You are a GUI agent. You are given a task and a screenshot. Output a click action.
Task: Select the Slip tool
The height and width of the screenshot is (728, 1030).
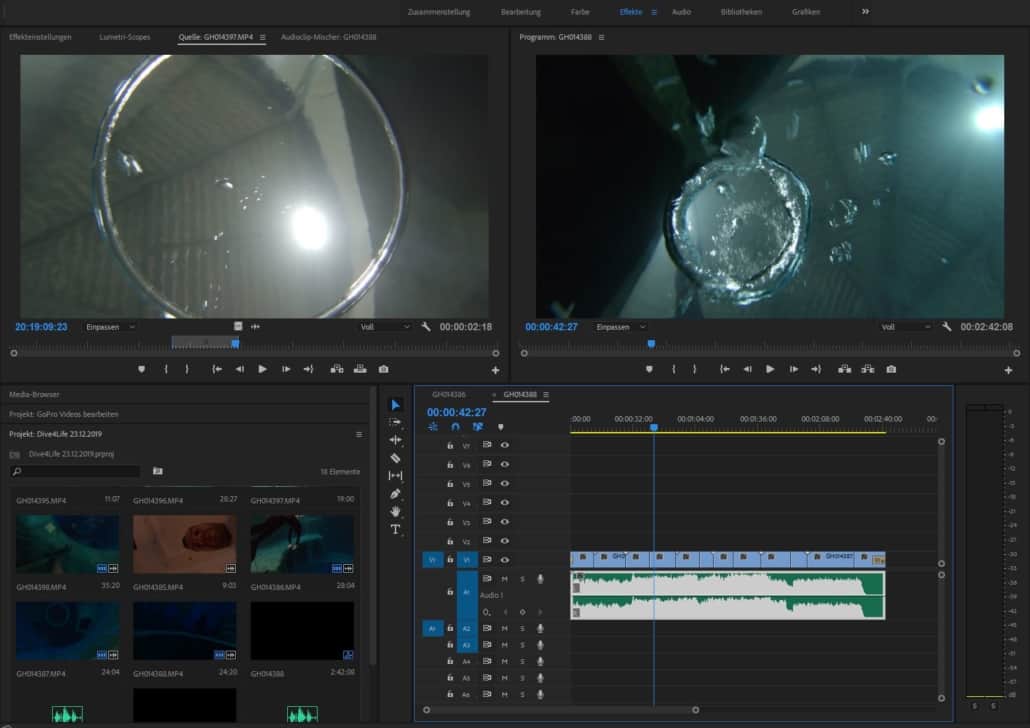(x=395, y=476)
